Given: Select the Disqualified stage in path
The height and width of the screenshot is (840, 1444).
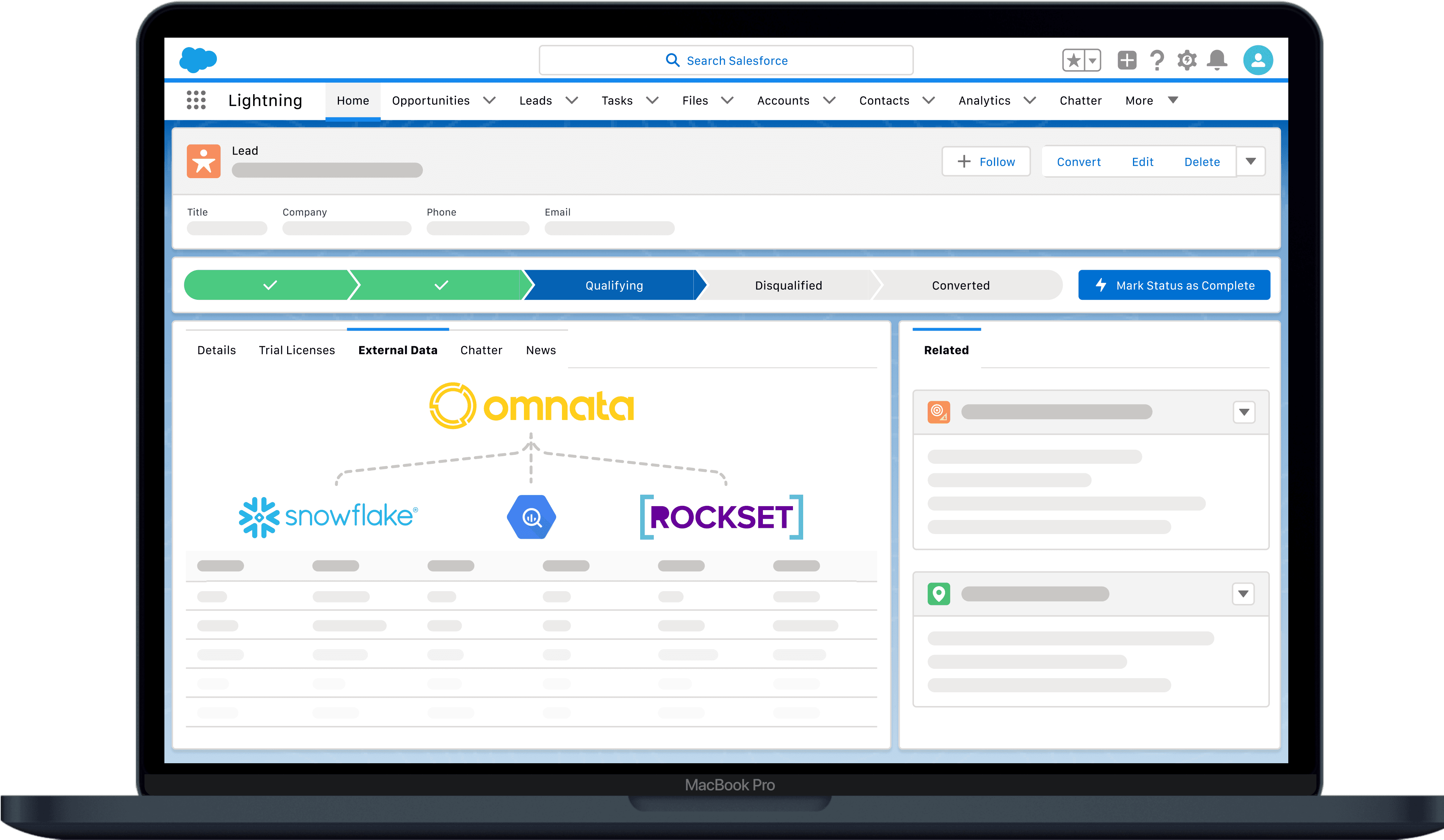Looking at the screenshot, I should coord(788,285).
